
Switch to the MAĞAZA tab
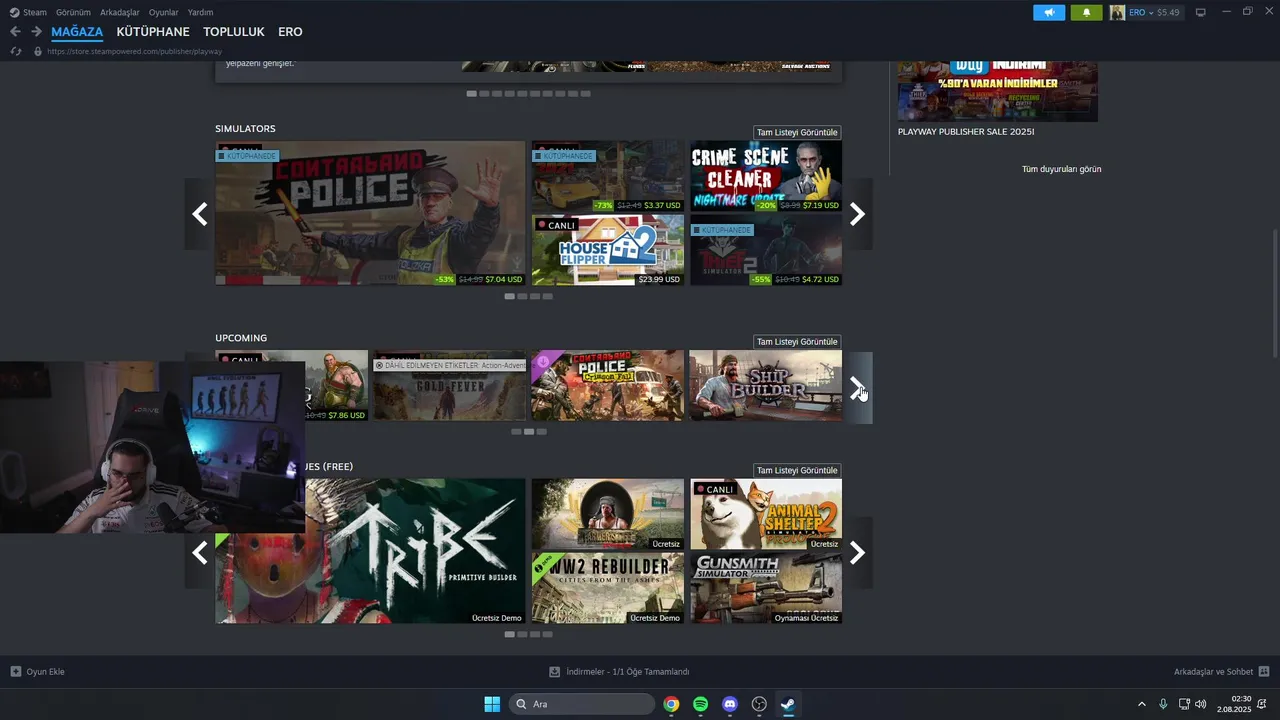(77, 32)
